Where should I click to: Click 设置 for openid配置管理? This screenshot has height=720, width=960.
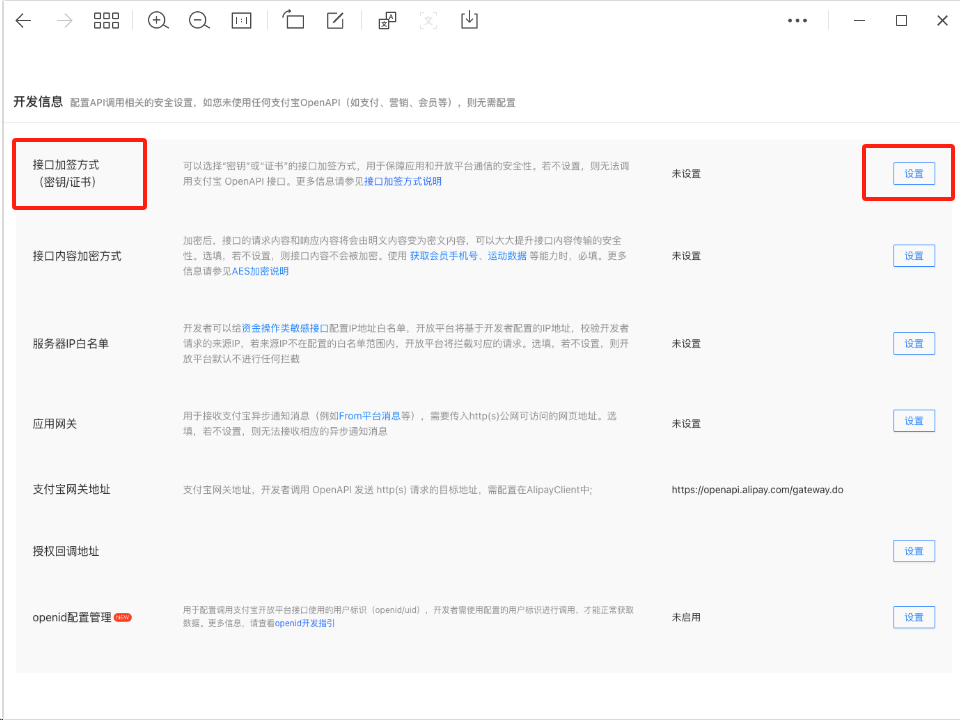(x=913, y=617)
